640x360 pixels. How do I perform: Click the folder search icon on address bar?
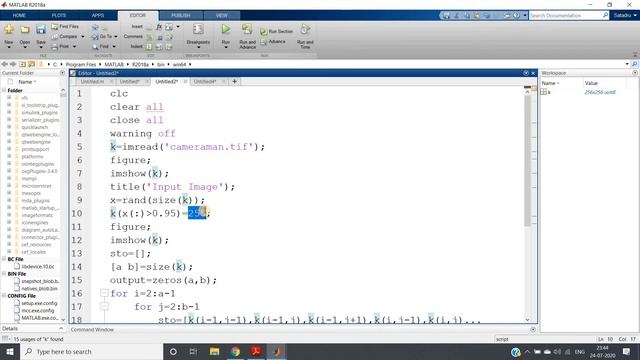[x=634, y=64]
